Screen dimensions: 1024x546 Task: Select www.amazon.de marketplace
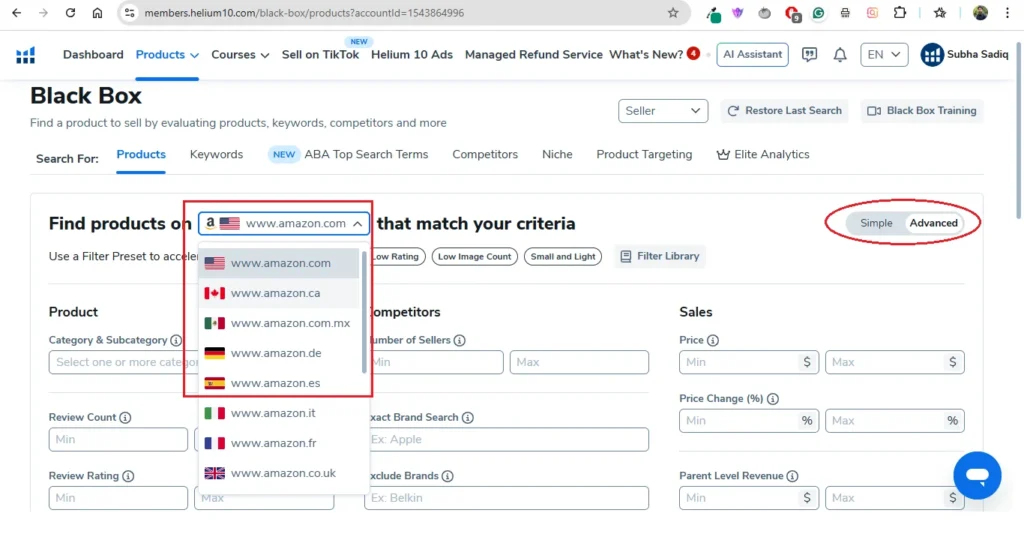pyautogui.click(x=279, y=353)
